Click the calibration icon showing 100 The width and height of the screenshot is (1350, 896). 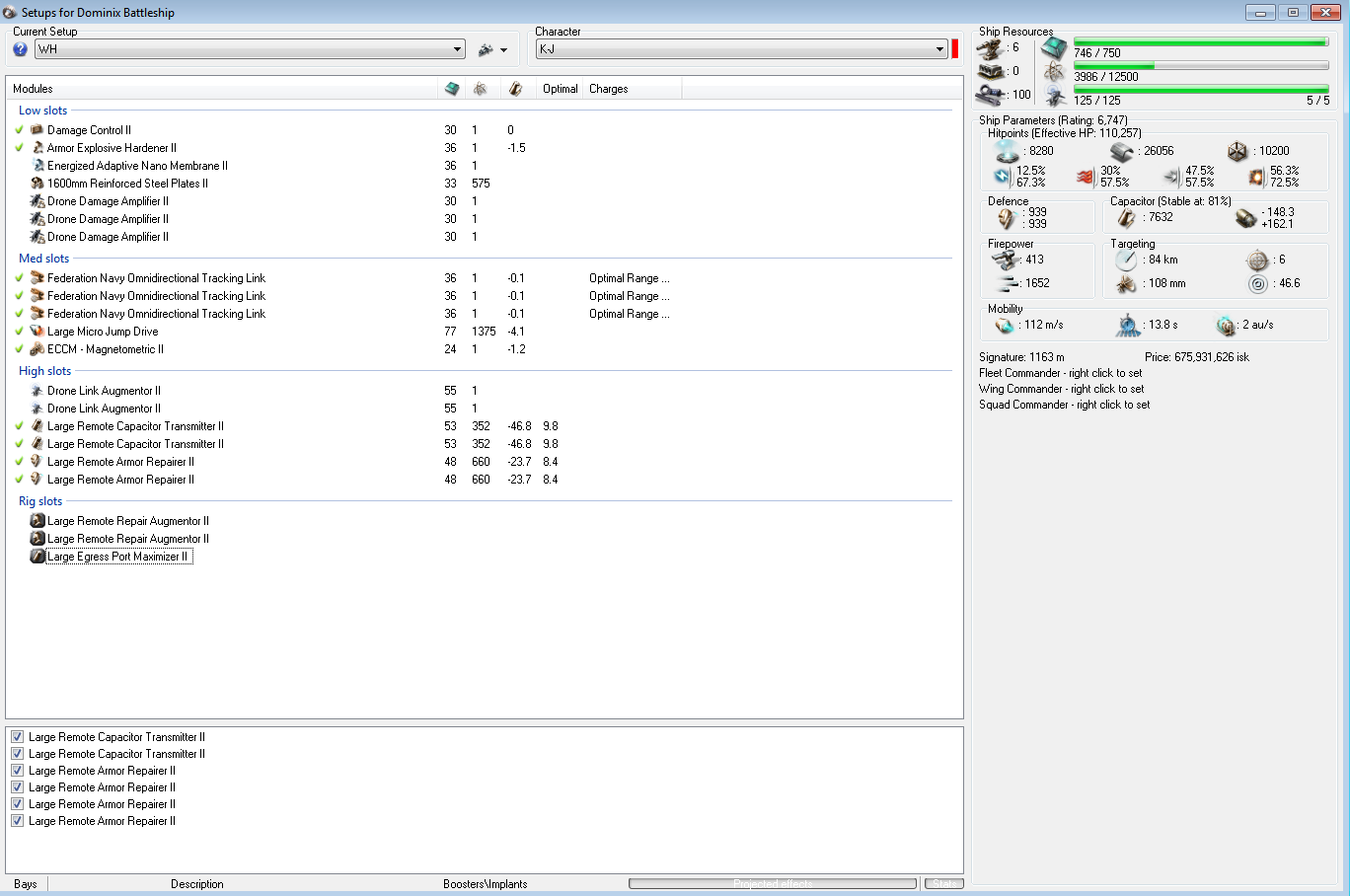991,95
